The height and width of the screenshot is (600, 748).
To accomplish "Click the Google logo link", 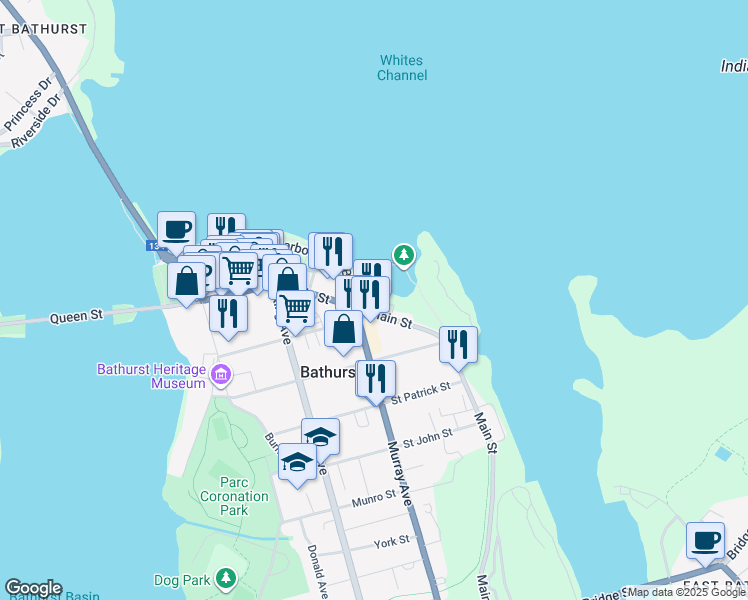I will click(33, 588).
